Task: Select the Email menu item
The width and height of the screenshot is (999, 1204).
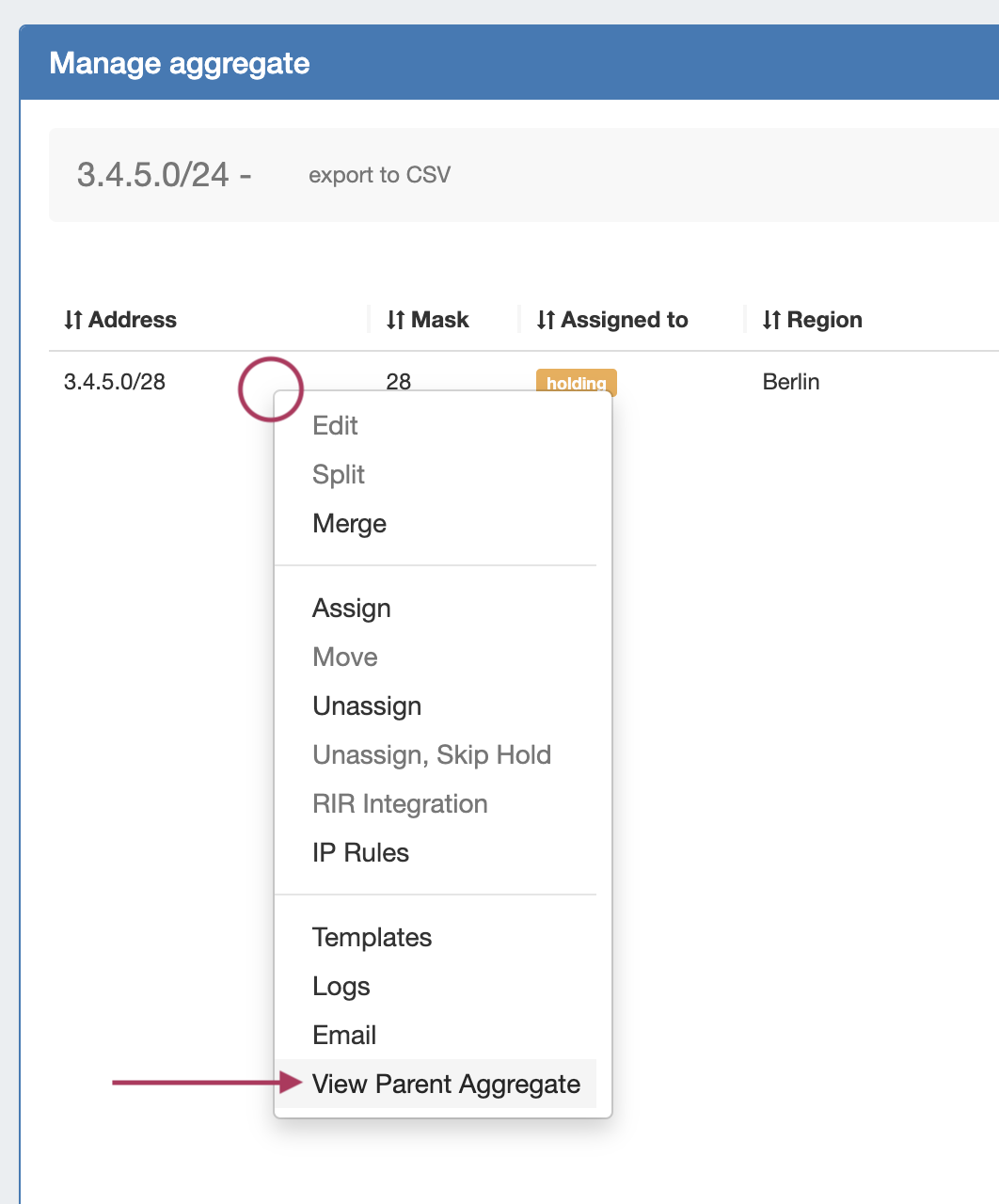Action: [x=344, y=1036]
